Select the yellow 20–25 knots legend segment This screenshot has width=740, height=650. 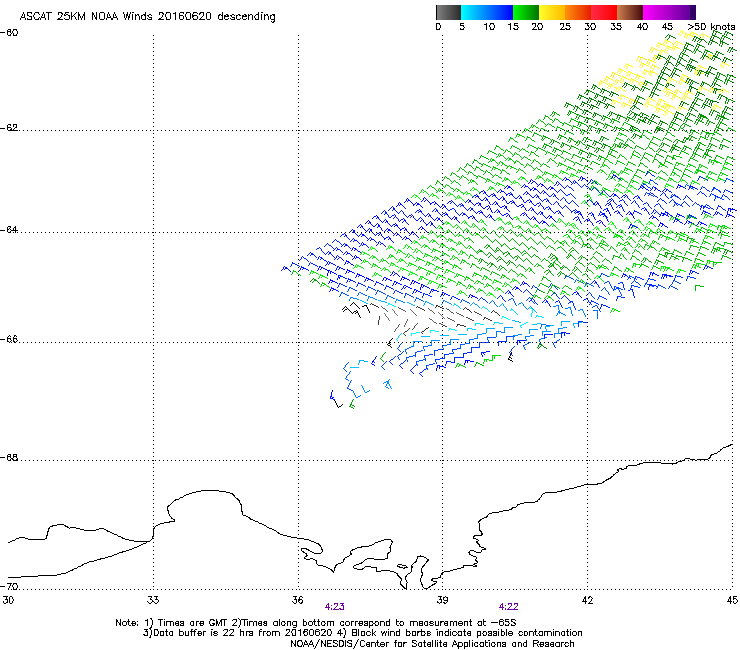(552, 12)
